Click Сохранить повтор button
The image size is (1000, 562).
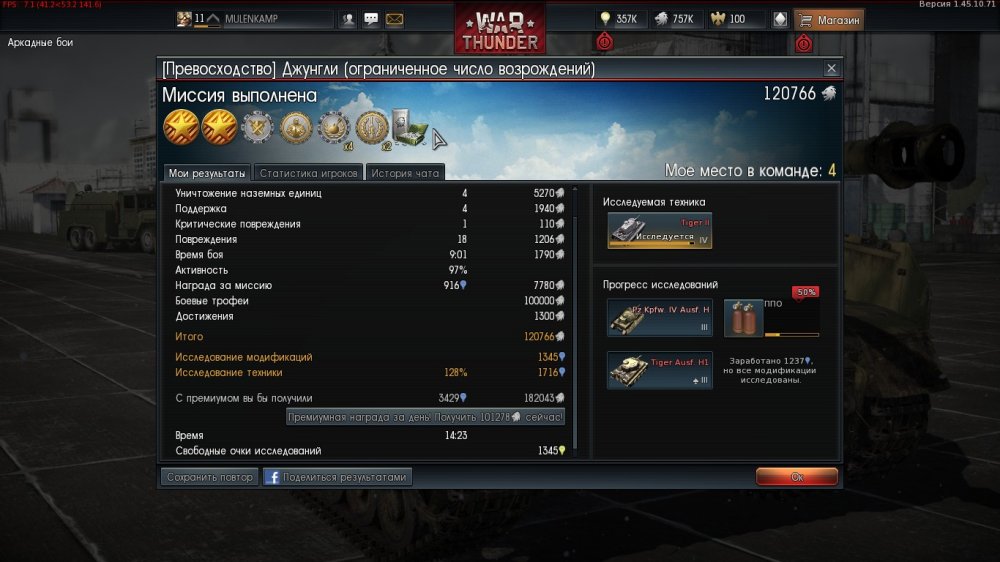[x=209, y=477]
